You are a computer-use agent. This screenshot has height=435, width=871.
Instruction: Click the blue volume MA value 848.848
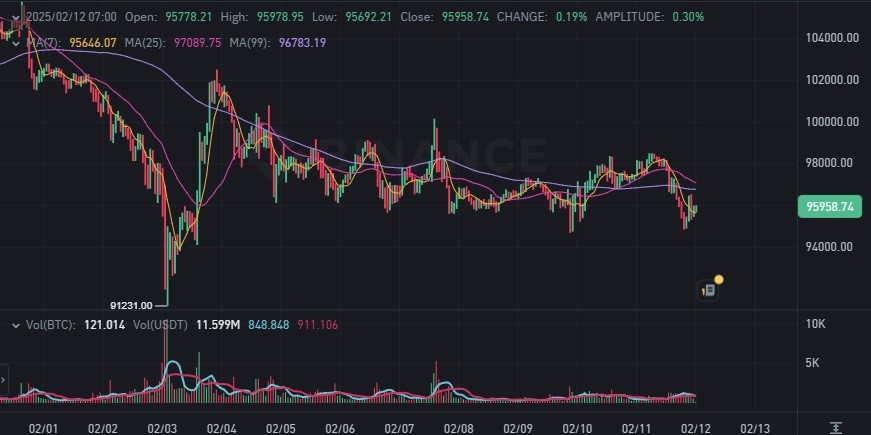(x=269, y=325)
